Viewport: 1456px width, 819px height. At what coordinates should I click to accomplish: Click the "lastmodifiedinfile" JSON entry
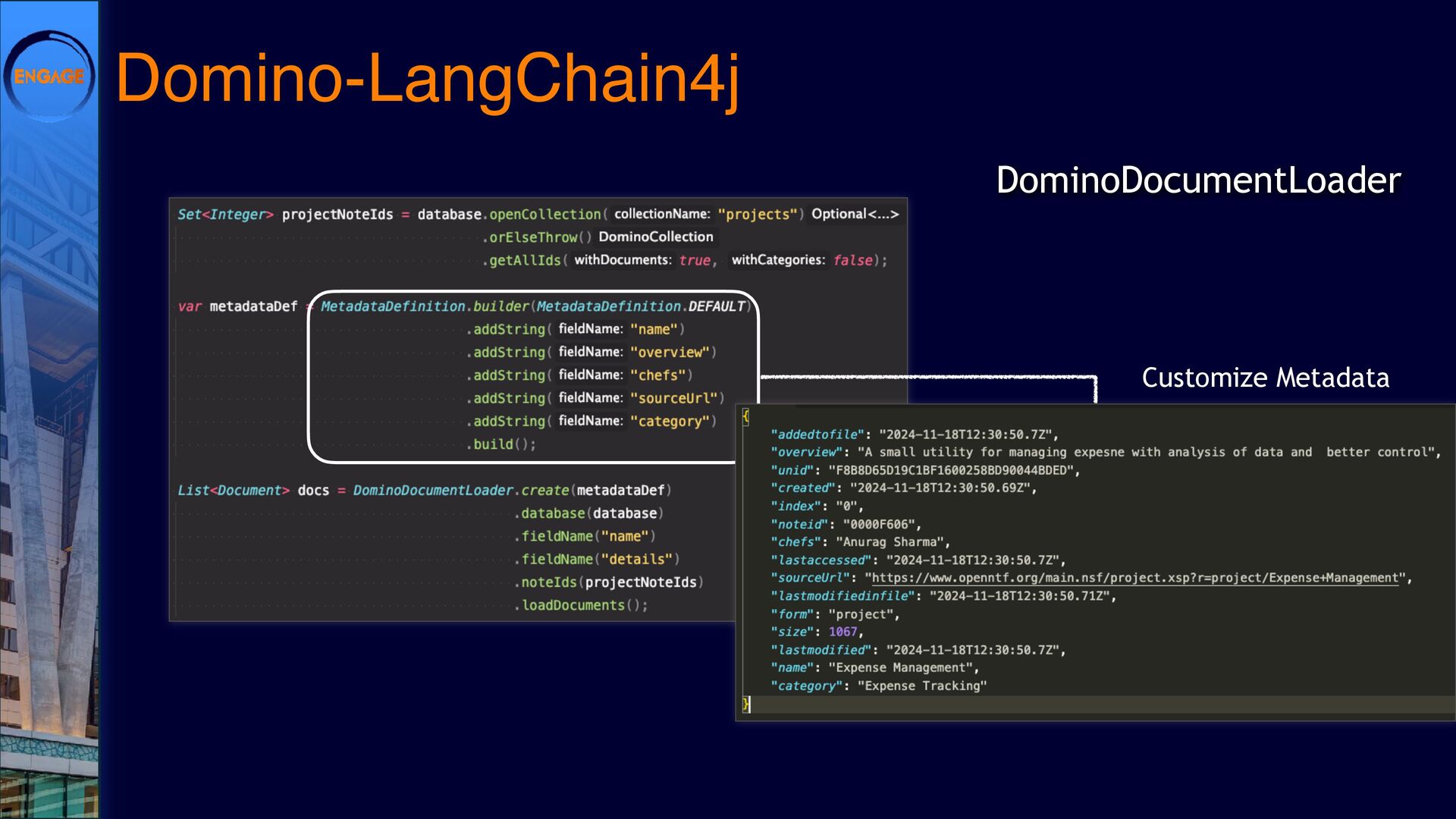(x=943, y=596)
